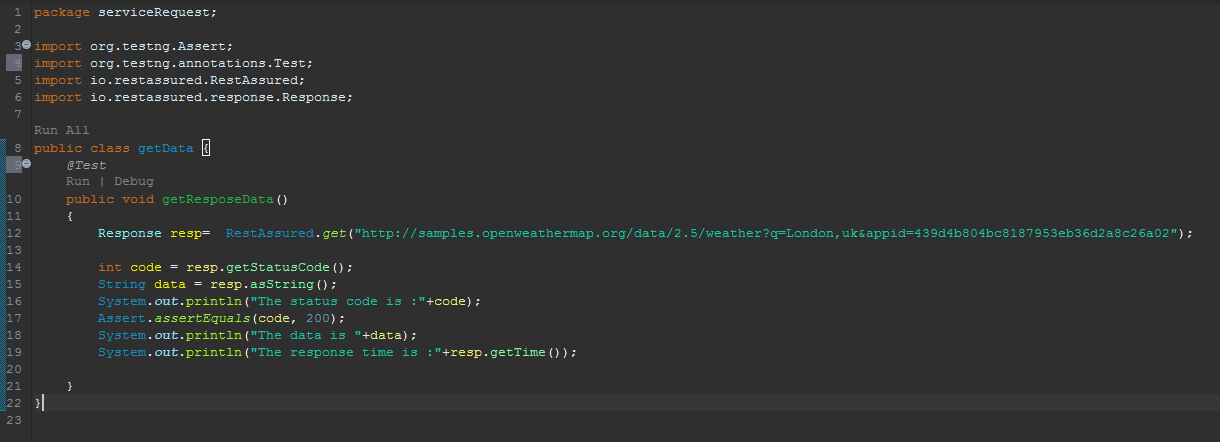
Task: Click the 'void' keyword in the method signature
Action: [138, 199]
